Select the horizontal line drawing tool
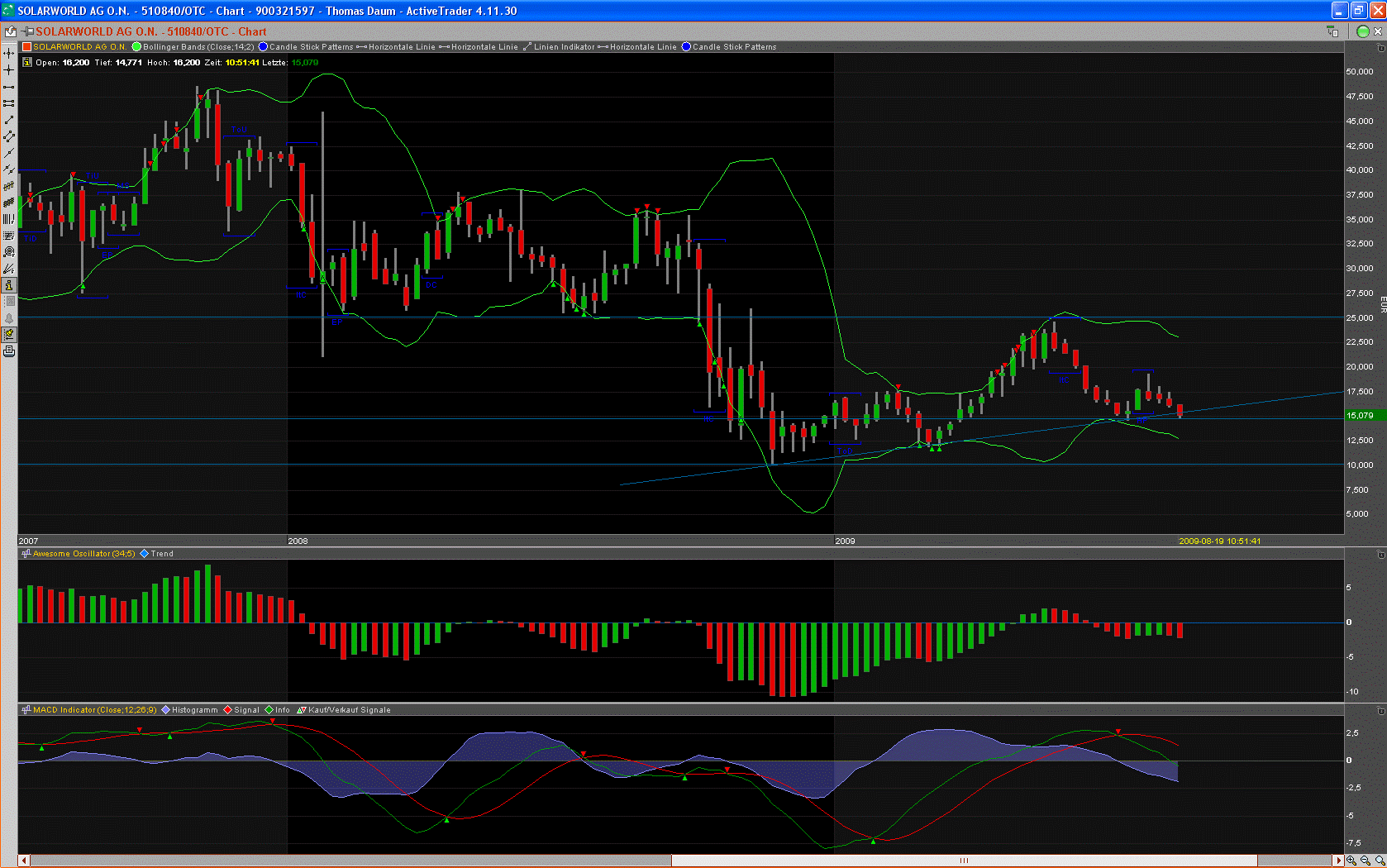This screenshot has height=868, width=1387. (x=9, y=87)
